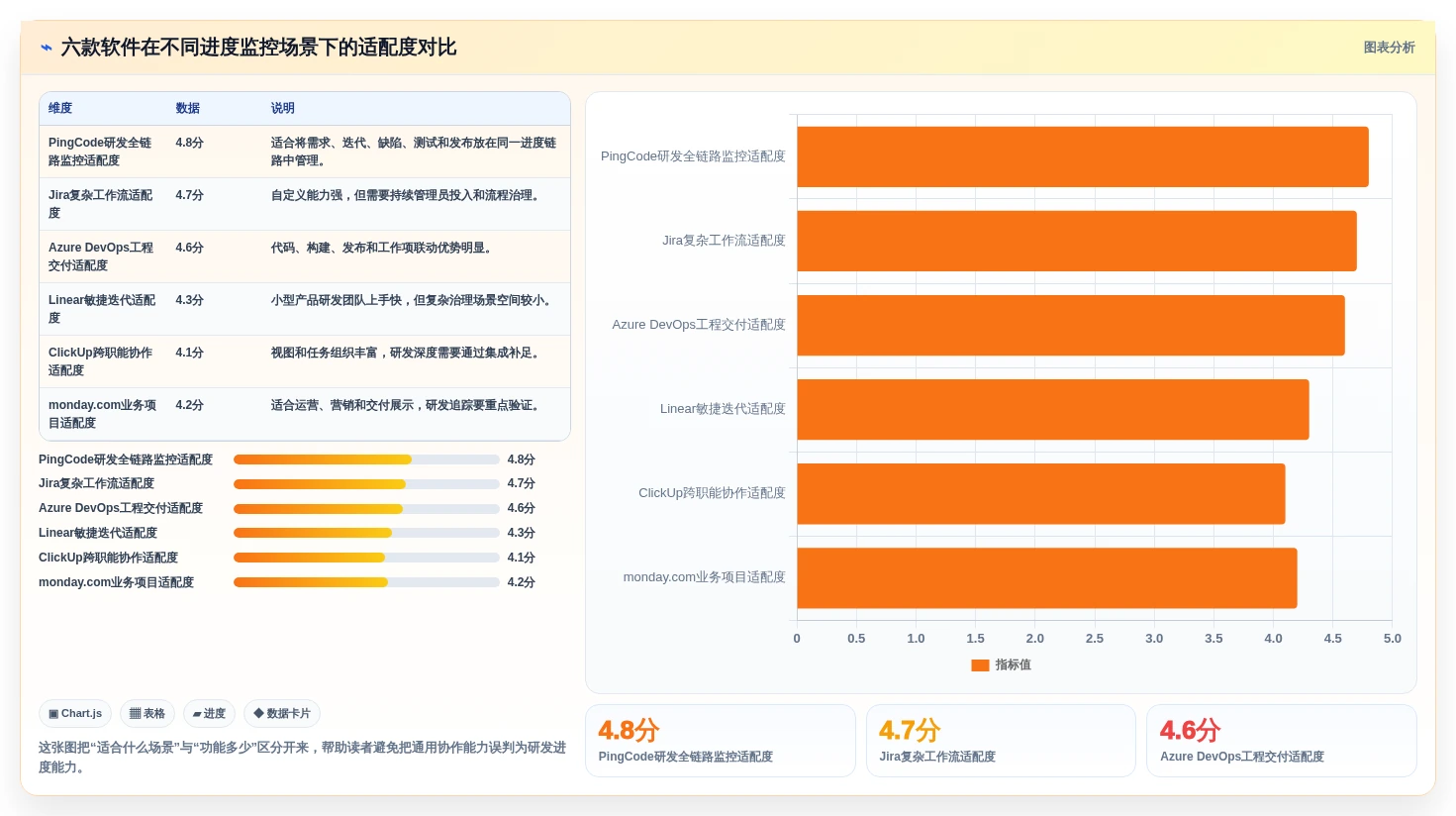This screenshot has width=1456, height=816.
Task: Click the 5.0 x-axis tick label
Action: tap(1393, 639)
